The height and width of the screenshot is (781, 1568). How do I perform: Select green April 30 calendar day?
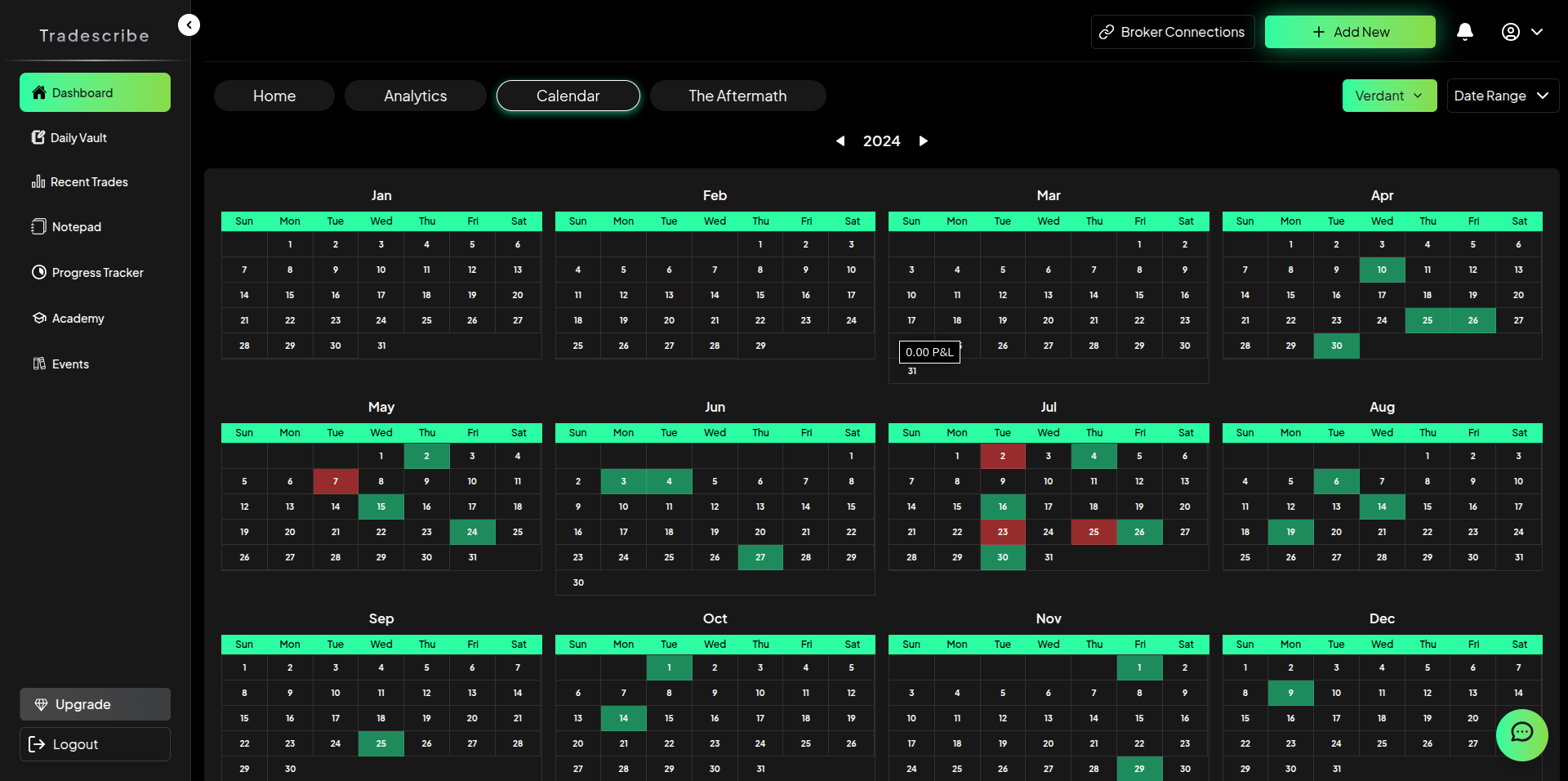point(1336,346)
